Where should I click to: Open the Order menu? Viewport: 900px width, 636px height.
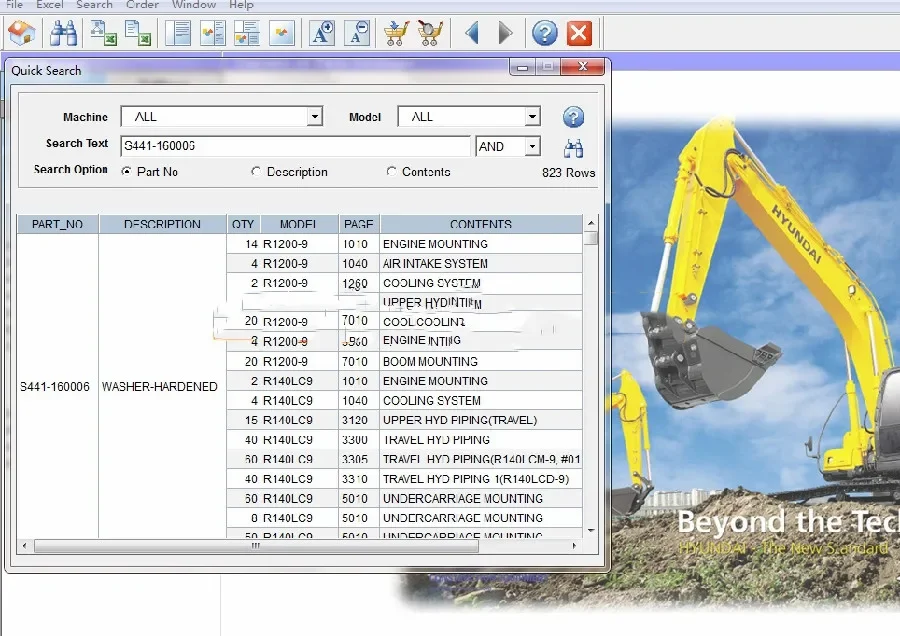tap(142, 5)
